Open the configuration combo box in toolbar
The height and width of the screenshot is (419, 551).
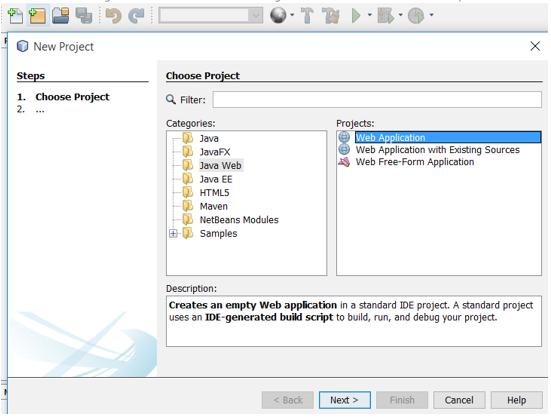pyautogui.click(x=210, y=15)
